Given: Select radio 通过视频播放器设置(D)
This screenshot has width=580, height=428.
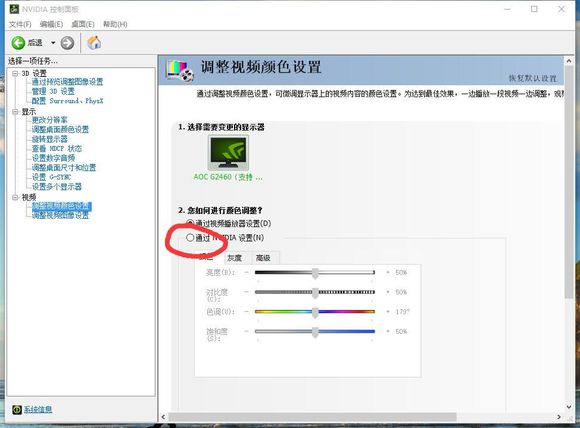Looking at the screenshot, I should [190, 223].
